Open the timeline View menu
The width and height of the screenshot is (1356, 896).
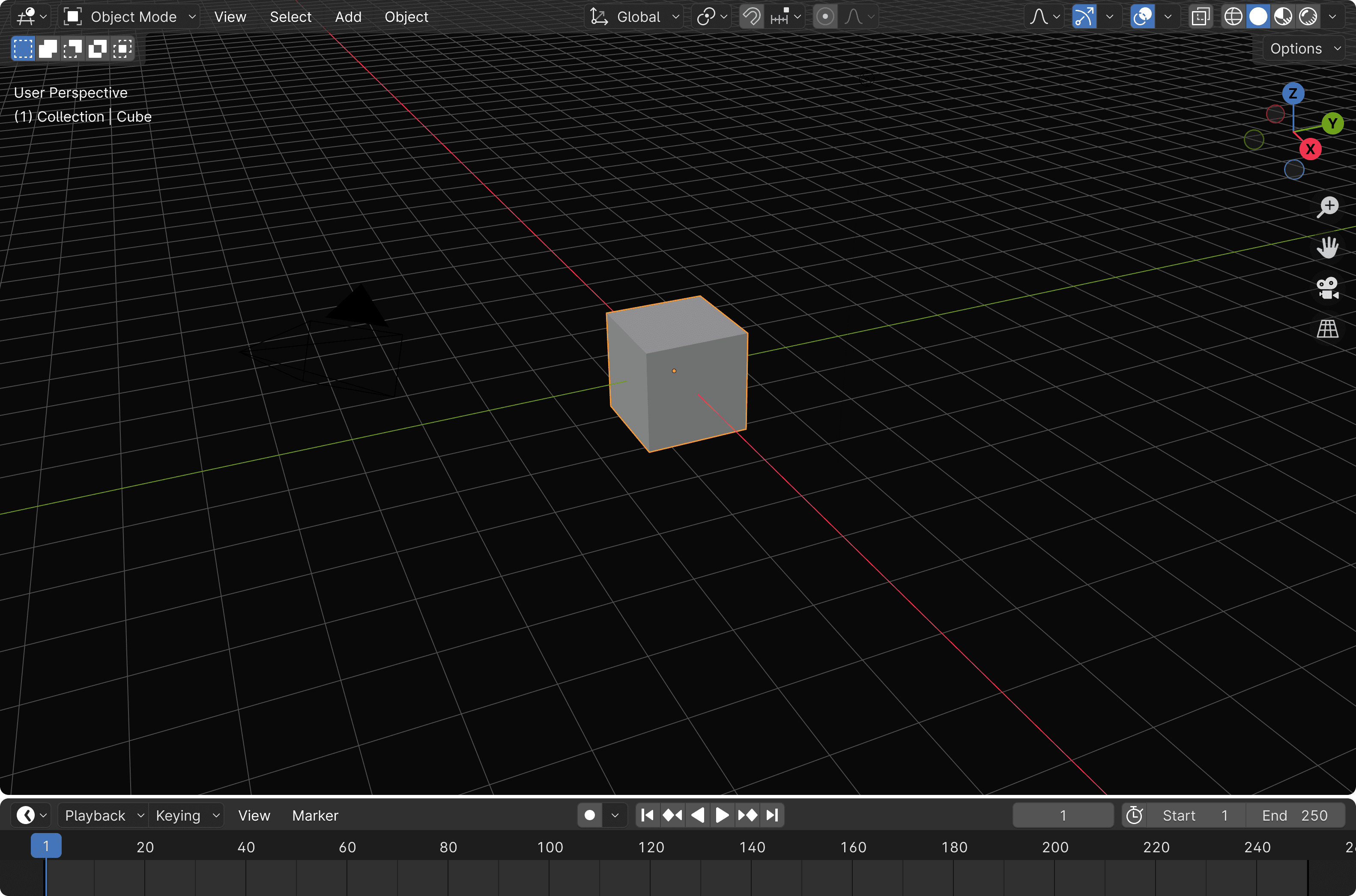254,815
